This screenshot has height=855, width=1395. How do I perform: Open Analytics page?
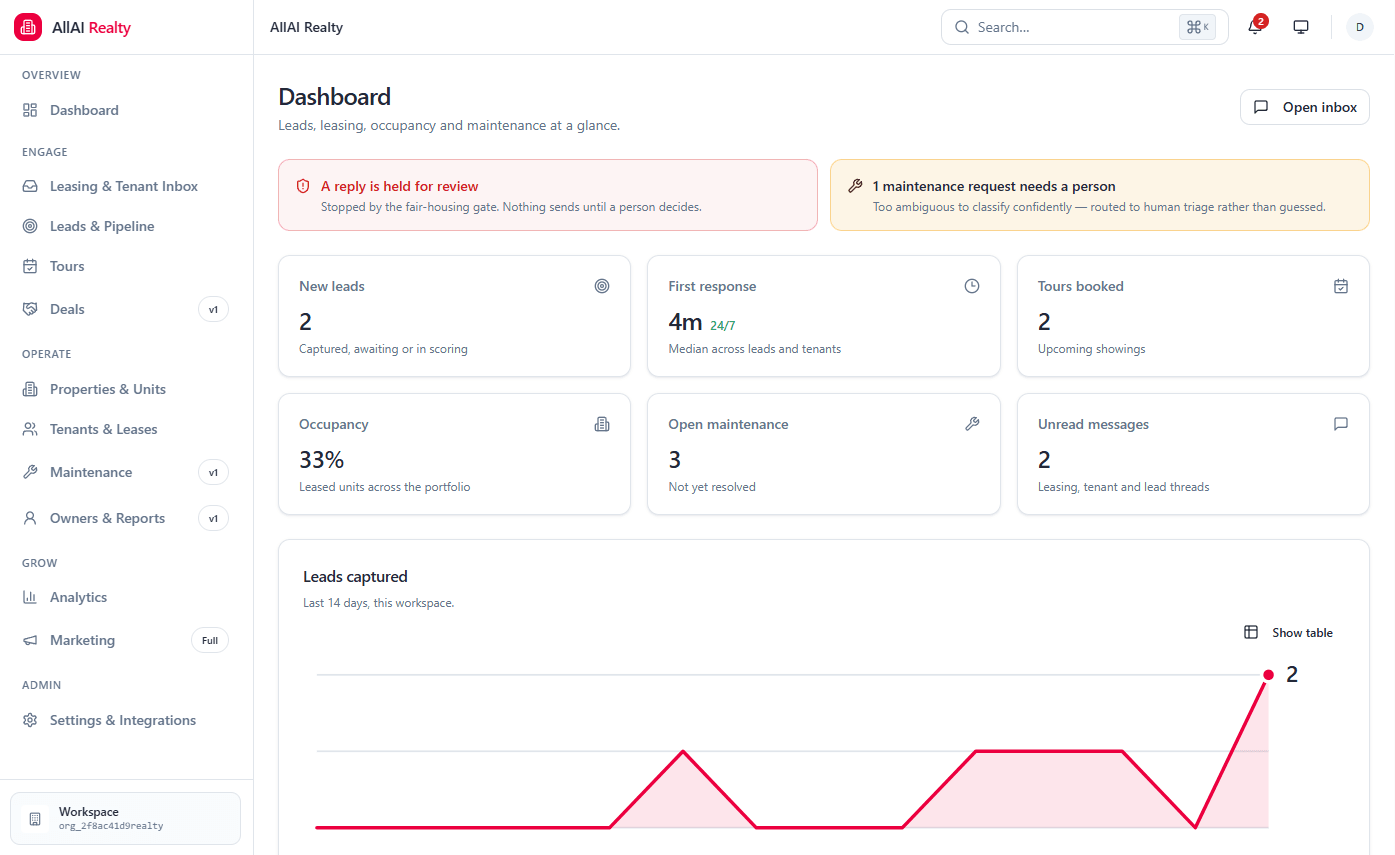point(127,597)
